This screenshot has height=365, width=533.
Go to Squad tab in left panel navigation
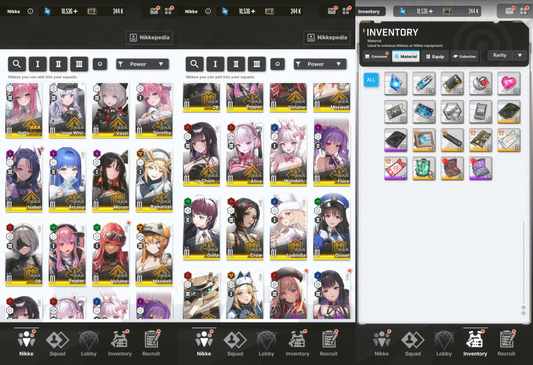click(x=57, y=343)
